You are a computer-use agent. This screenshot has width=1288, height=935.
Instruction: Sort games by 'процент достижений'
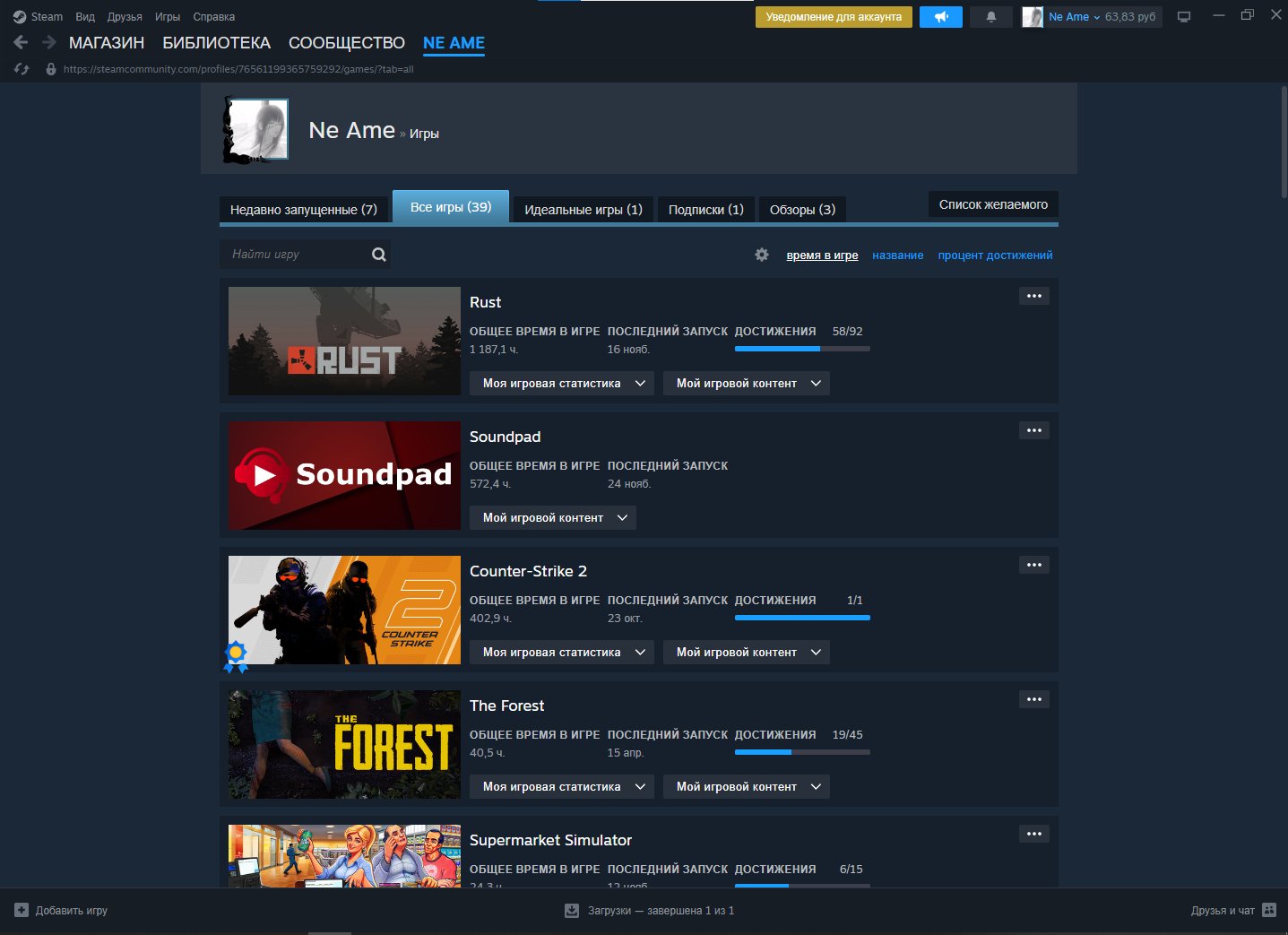click(995, 255)
